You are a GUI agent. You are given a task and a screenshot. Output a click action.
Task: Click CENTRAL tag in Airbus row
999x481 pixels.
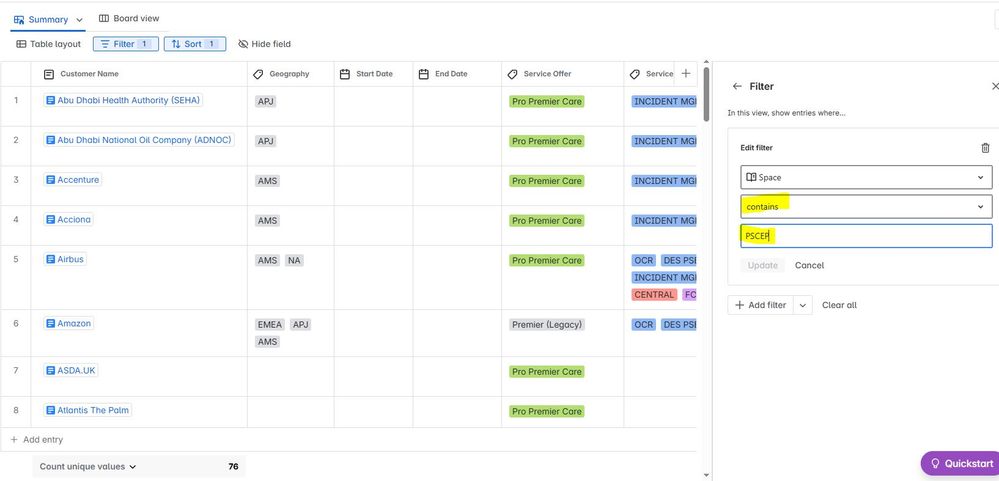click(x=654, y=294)
